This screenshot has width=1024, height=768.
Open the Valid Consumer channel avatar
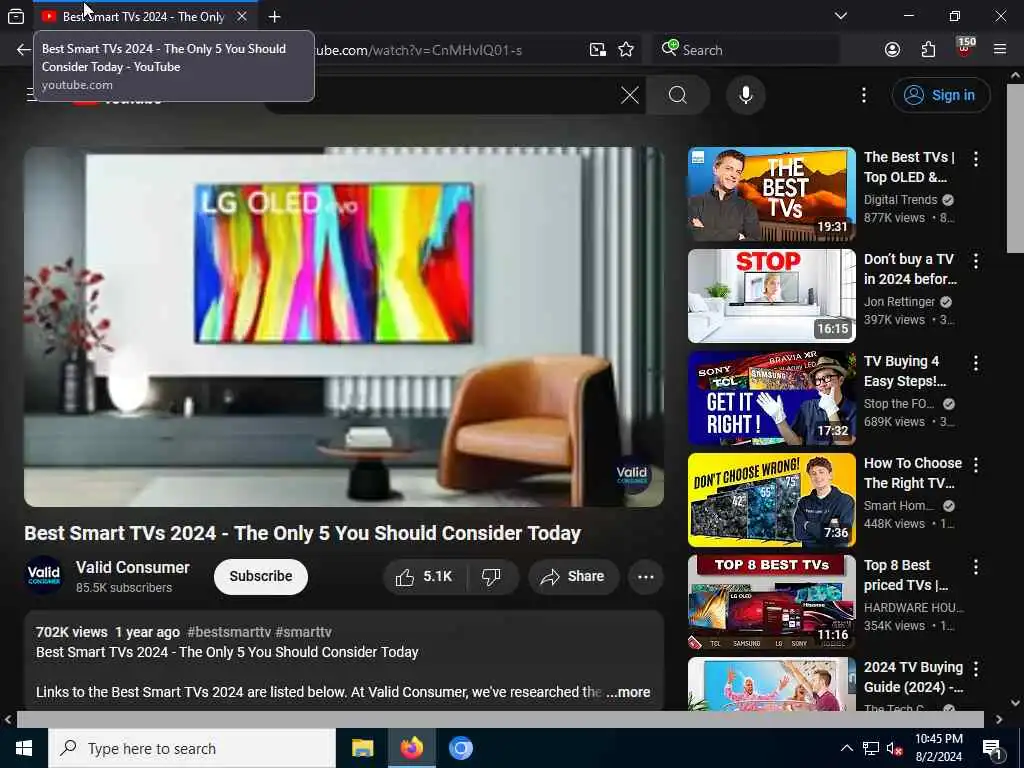(44, 575)
